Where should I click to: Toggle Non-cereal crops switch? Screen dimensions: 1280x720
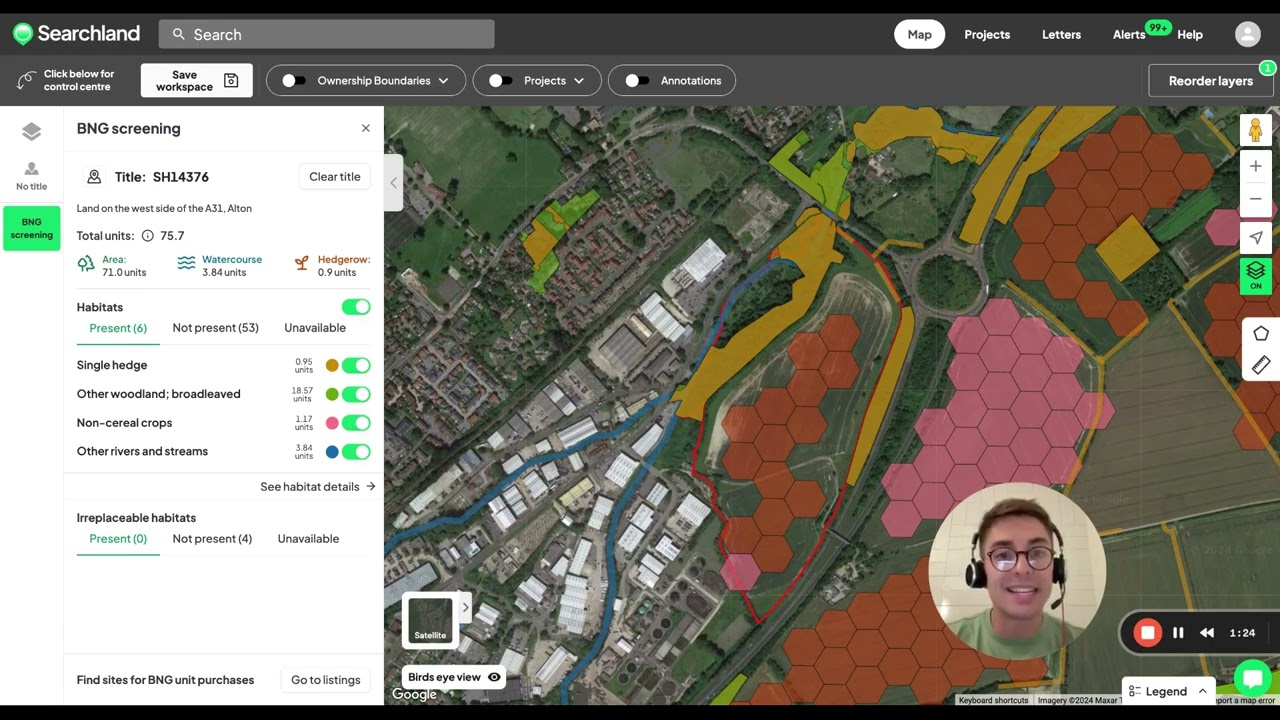(356, 423)
